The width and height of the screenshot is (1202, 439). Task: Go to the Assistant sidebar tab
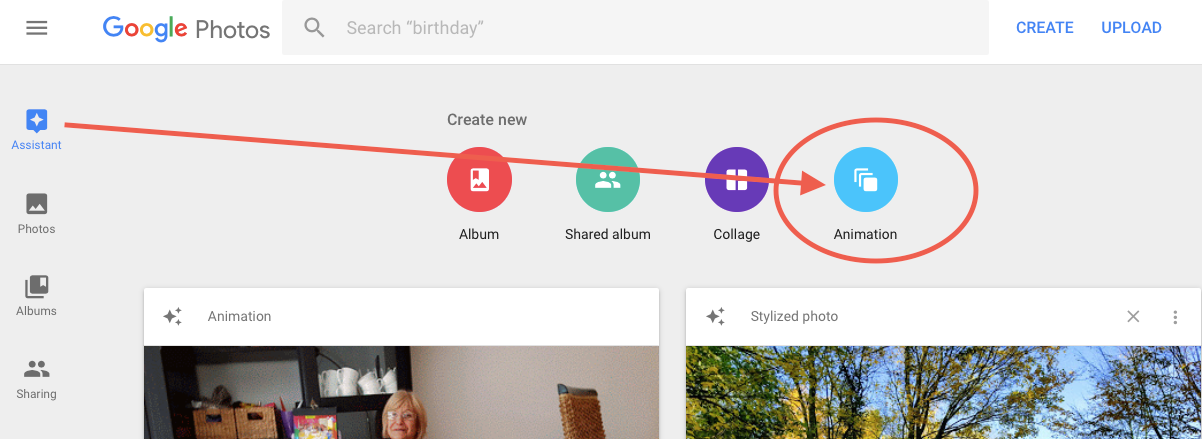tap(37, 130)
